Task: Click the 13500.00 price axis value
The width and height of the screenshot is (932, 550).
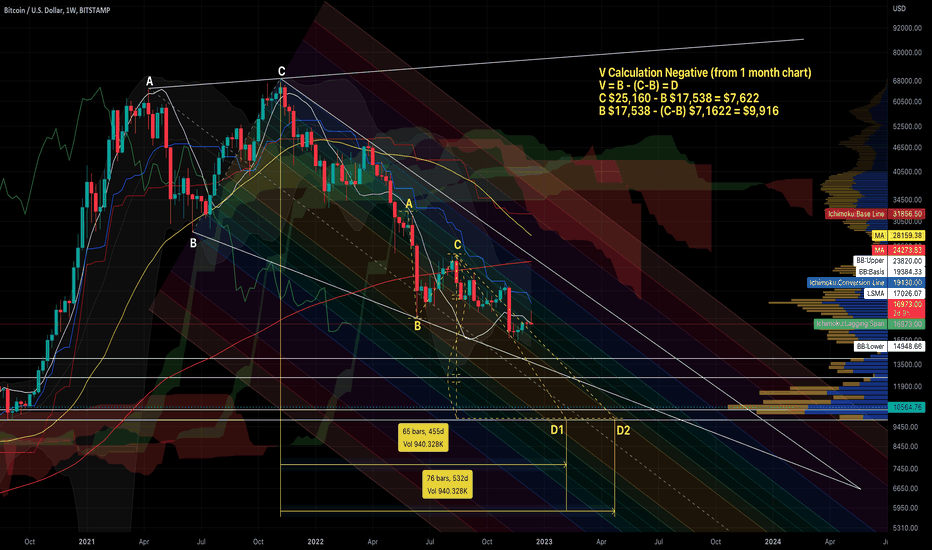Action: 907,364
